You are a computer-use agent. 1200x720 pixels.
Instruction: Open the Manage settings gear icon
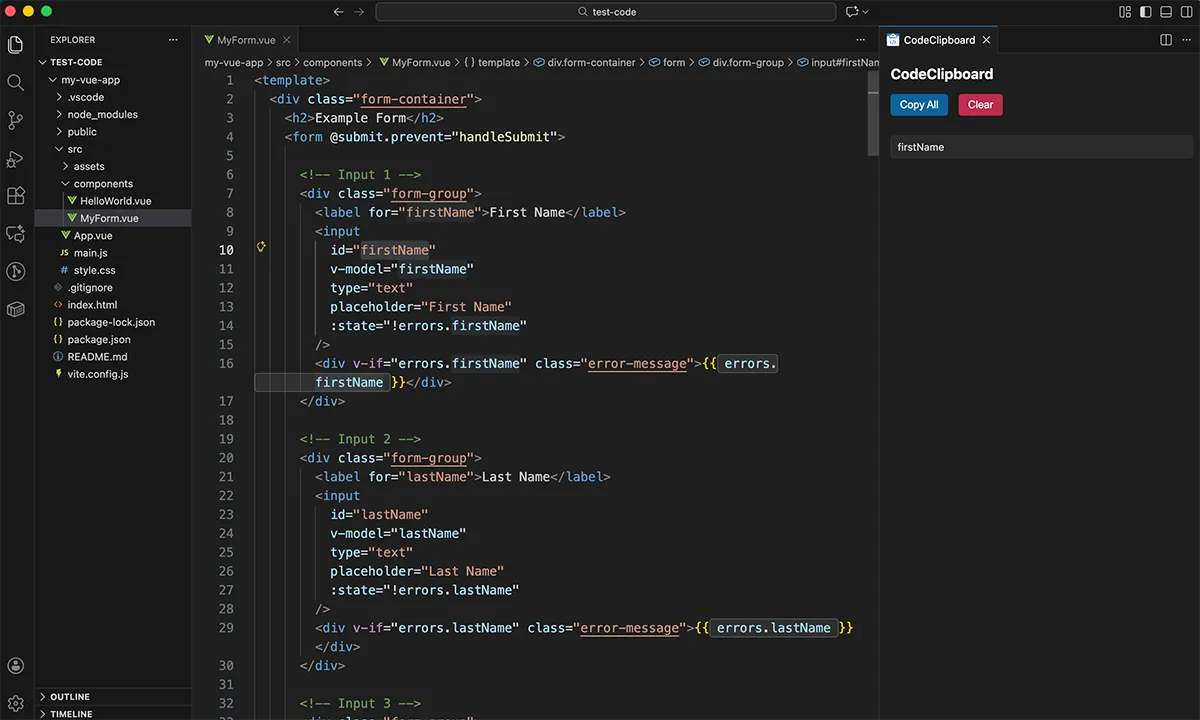point(15,703)
